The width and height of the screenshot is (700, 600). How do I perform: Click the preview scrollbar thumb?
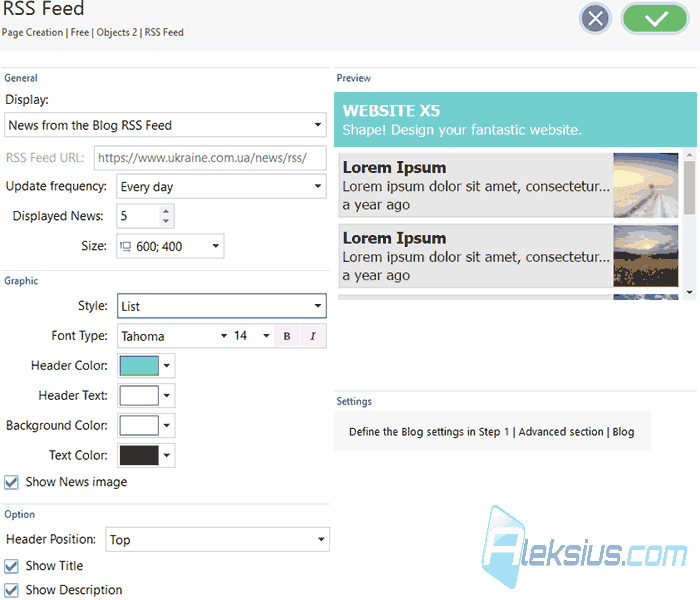[x=690, y=188]
